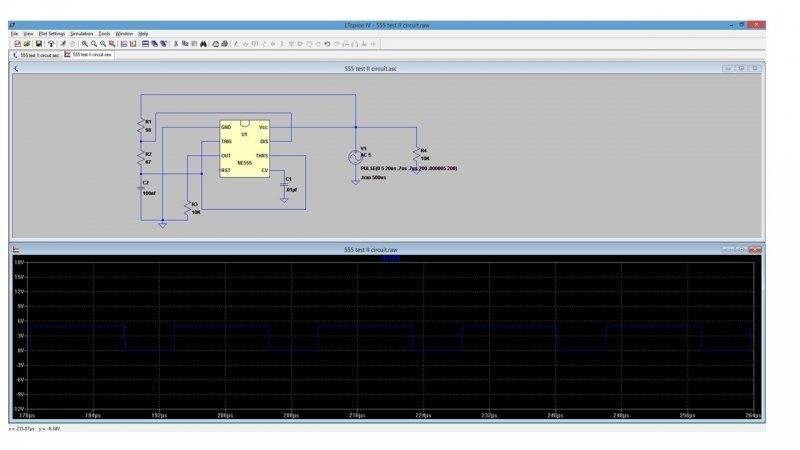The image size is (800, 450).
Task: Click the Cascade Windows icon
Action: coord(155,44)
